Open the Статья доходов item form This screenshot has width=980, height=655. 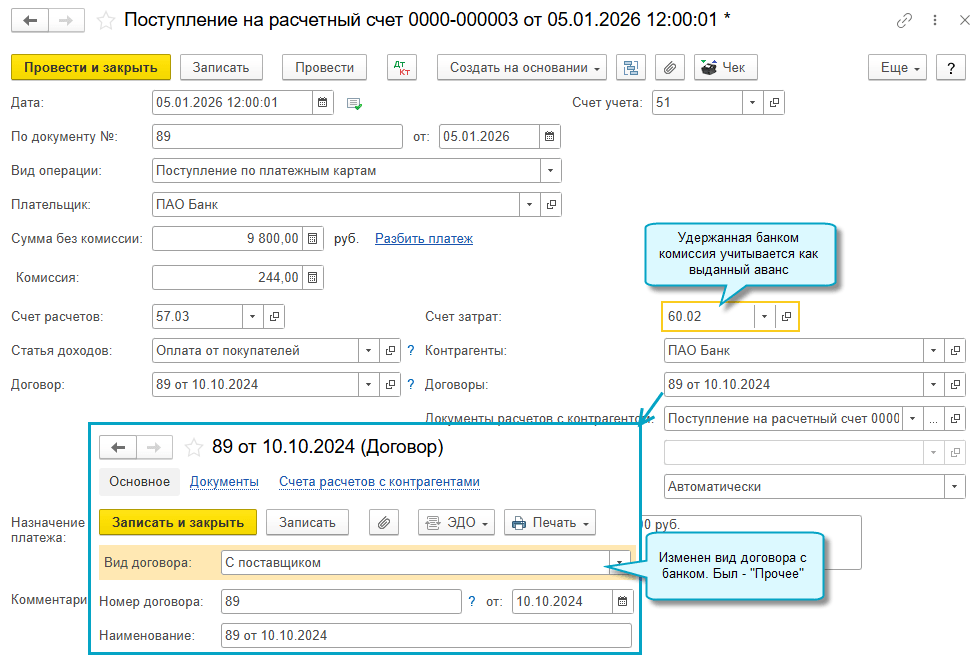click(390, 351)
